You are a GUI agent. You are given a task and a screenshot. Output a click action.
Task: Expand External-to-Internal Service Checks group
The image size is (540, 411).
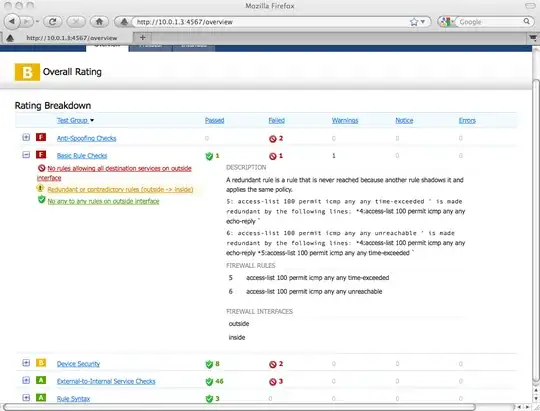[26, 380]
